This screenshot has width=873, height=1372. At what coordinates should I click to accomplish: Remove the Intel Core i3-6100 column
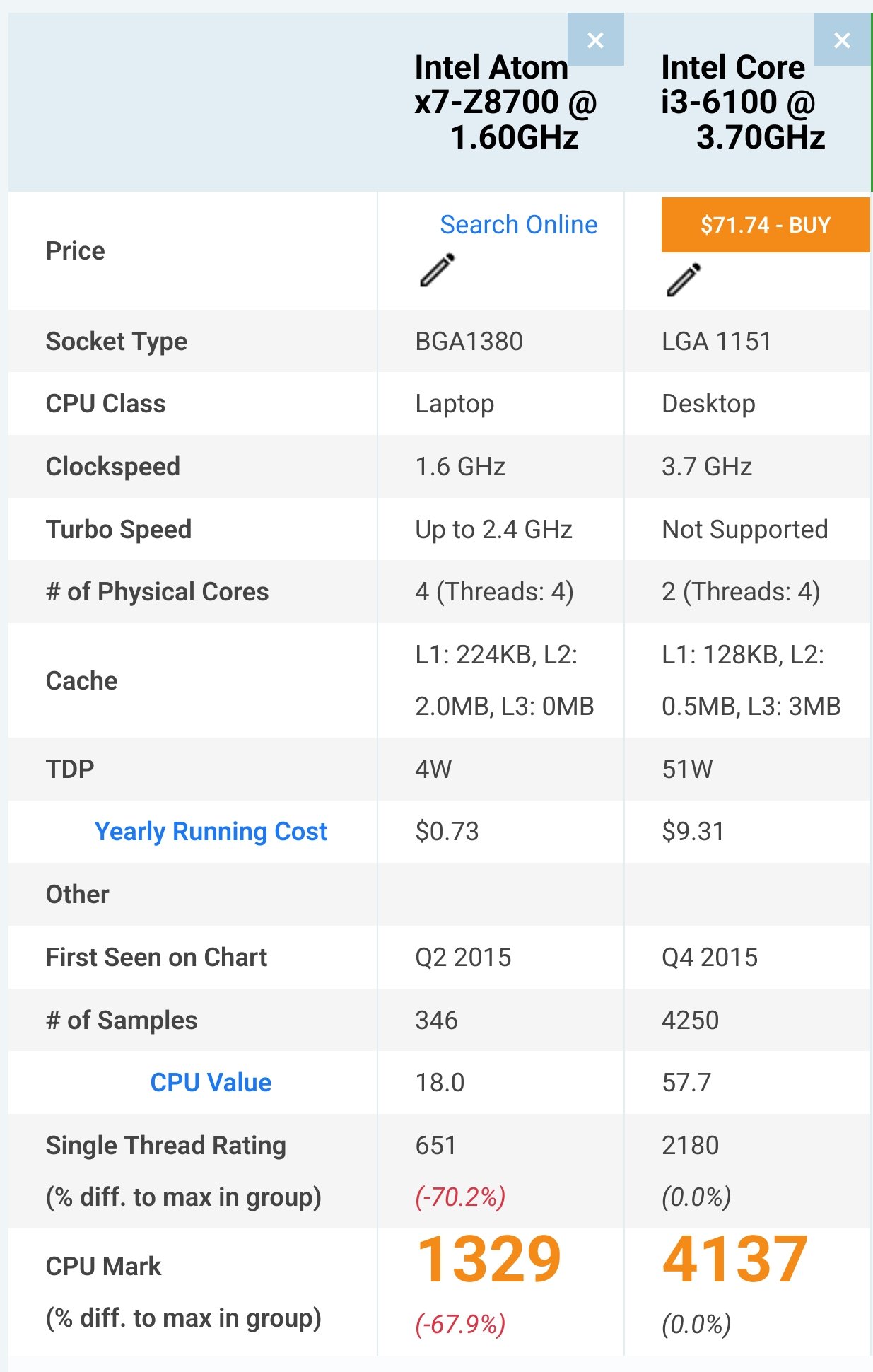pos(841,40)
